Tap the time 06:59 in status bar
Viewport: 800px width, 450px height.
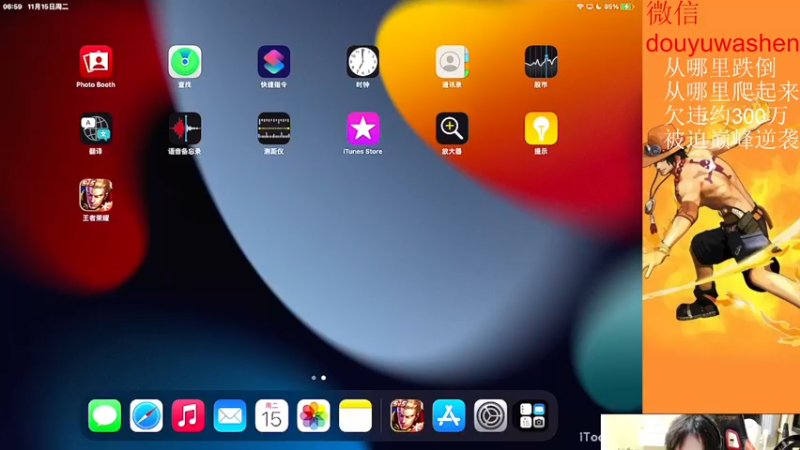(12, 7)
